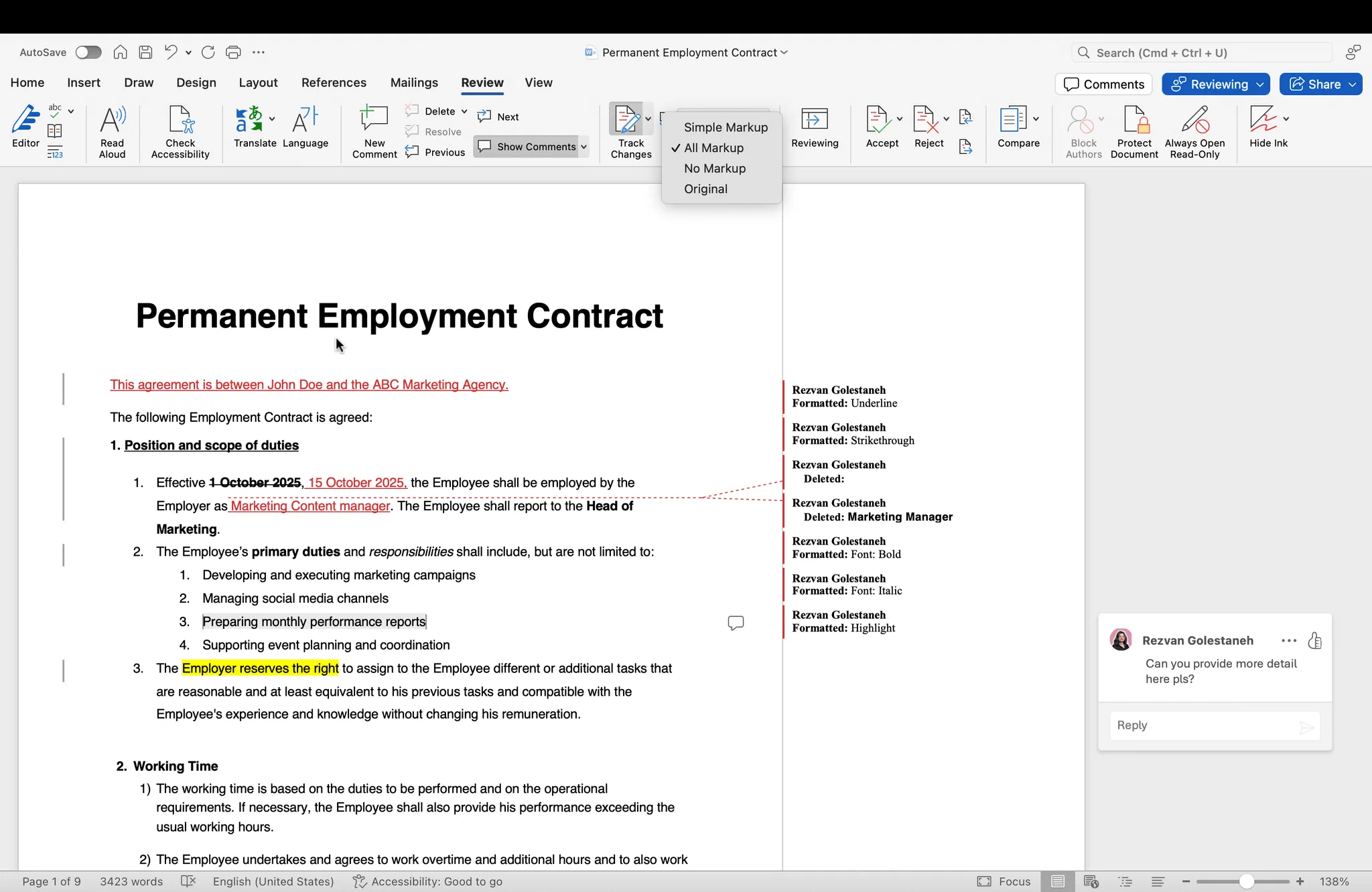Screen dimensions: 1372x892
Task: Switch to the Home tab
Action: tap(27, 82)
